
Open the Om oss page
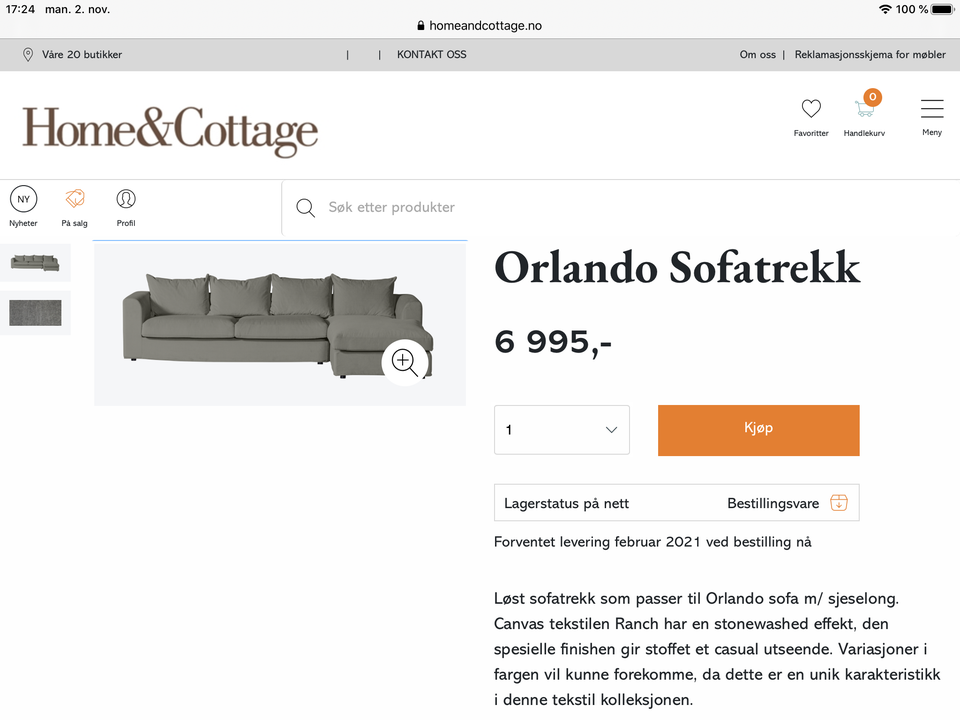(x=757, y=55)
